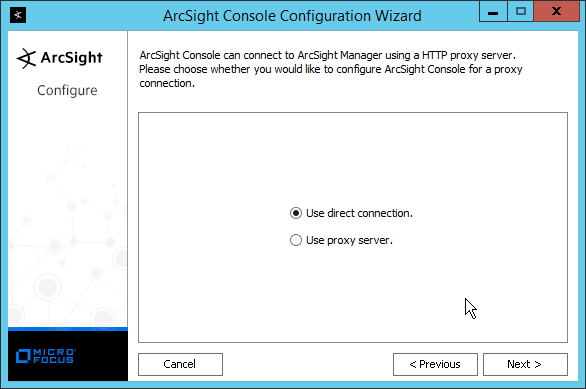
Task: Click the ArcSight app icon in title bar
Action: coord(18,15)
